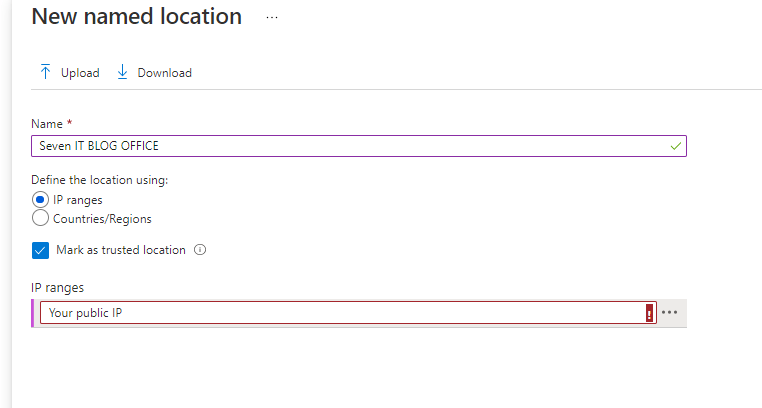Click the New named location heading
The height and width of the screenshot is (408, 762).
click(137, 17)
